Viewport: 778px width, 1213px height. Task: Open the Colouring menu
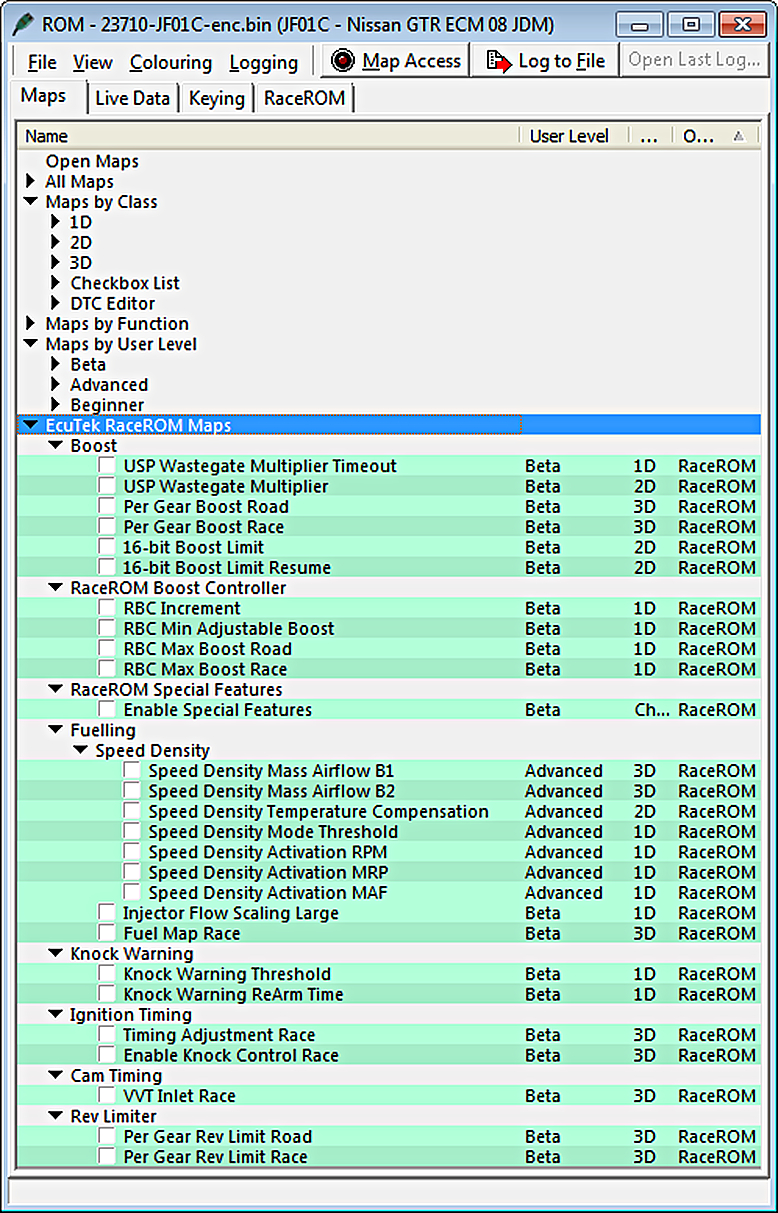[x=170, y=62]
